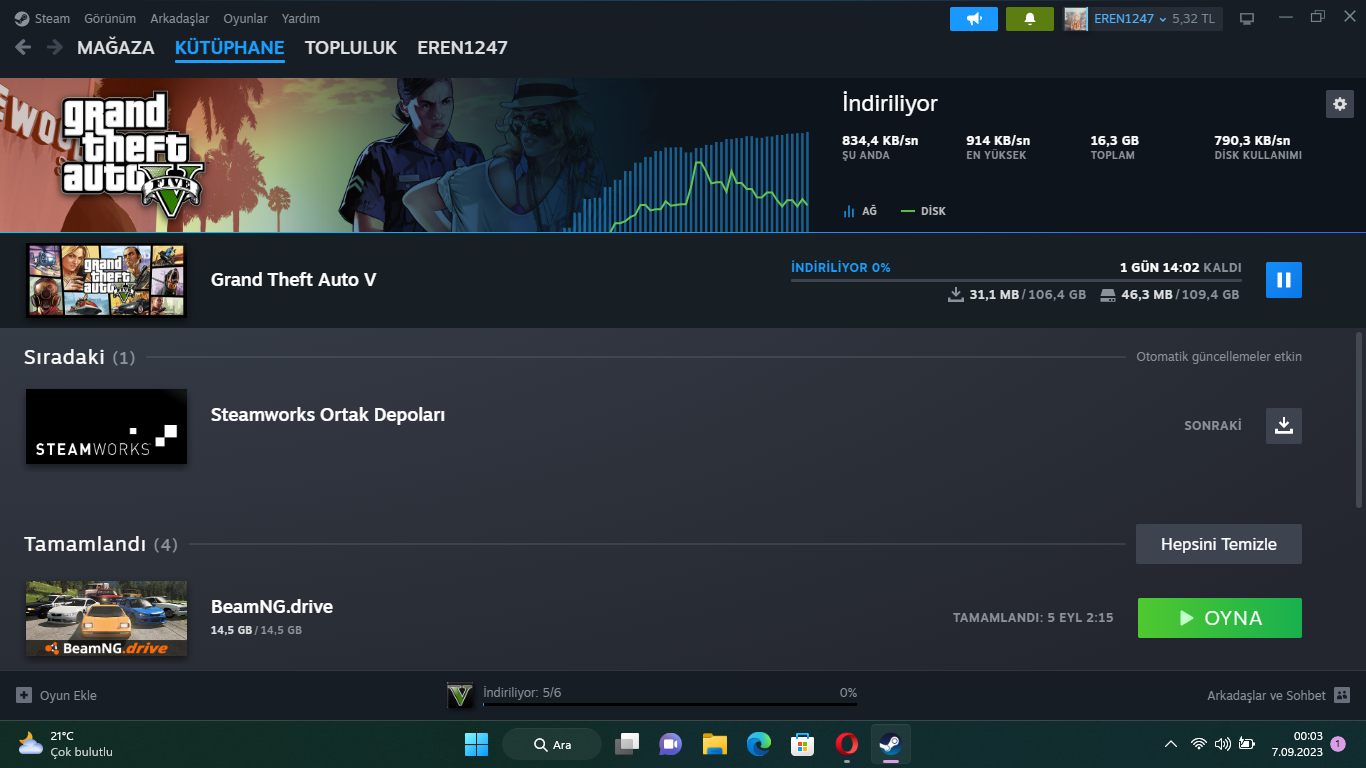This screenshot has height=768, width=1366.
Task: Click the AĞ network graph legend
Action: click(860, 211)
